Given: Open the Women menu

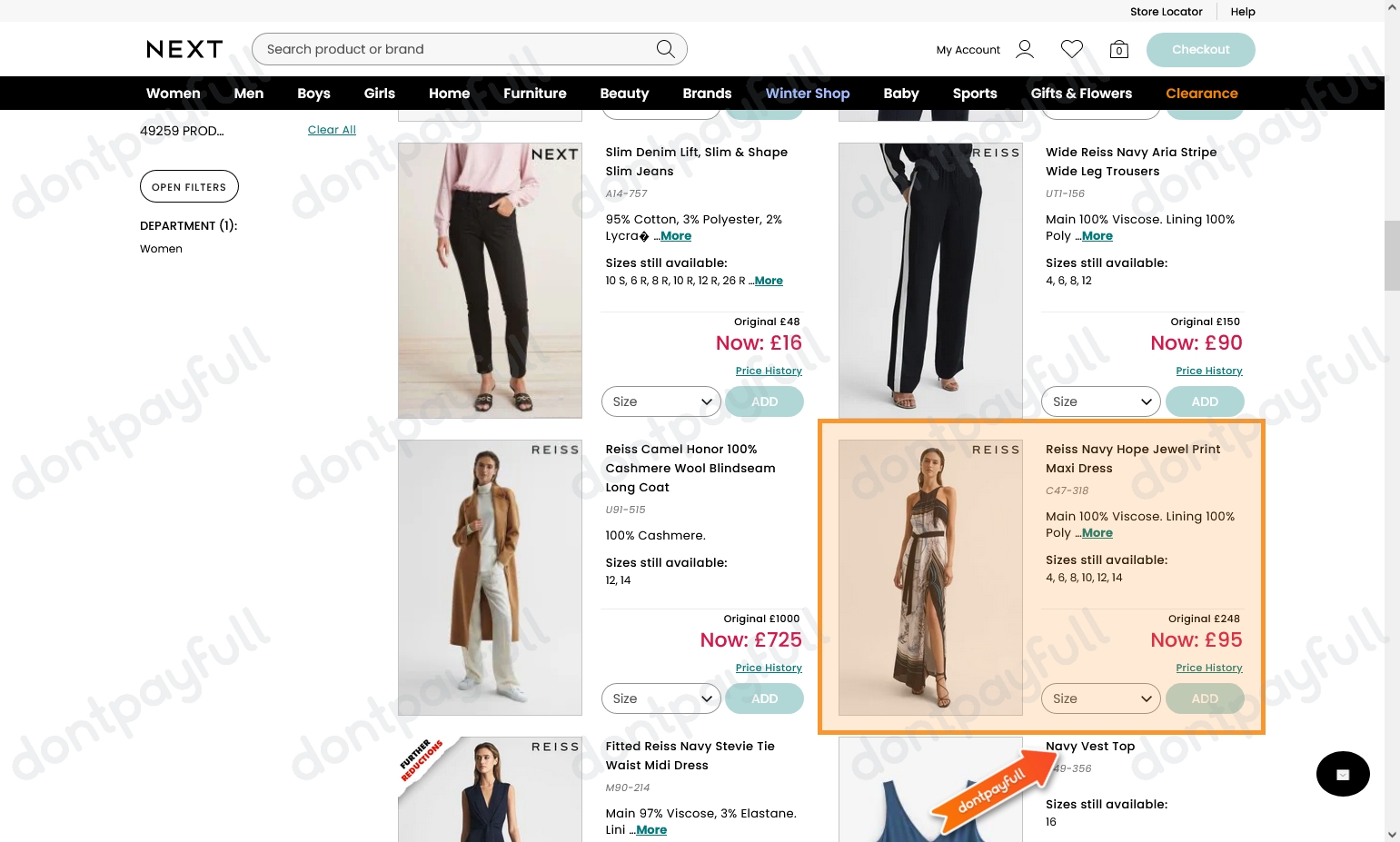Looking at the screenshot, I should click(174, 94).
